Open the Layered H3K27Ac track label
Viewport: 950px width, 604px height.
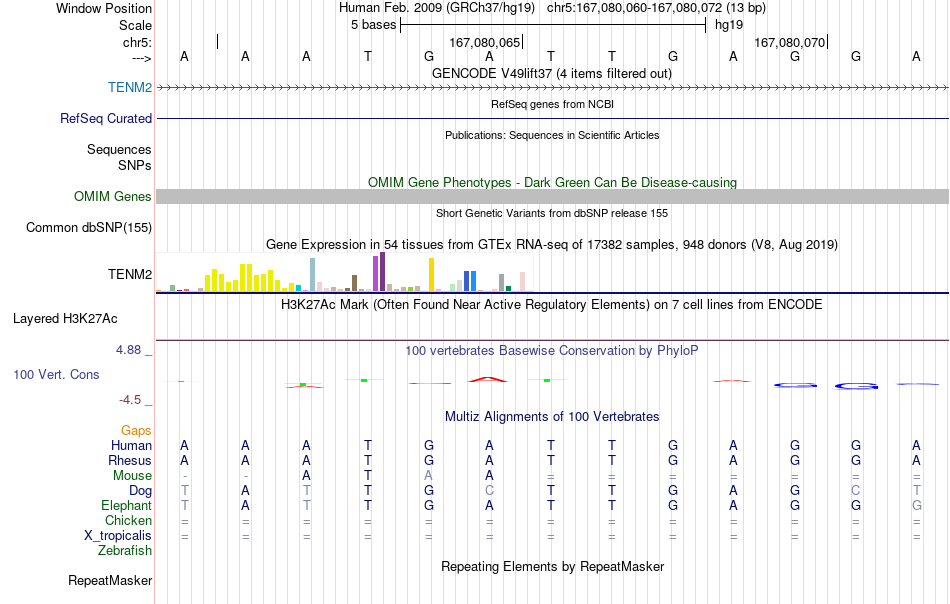point(65,319)
